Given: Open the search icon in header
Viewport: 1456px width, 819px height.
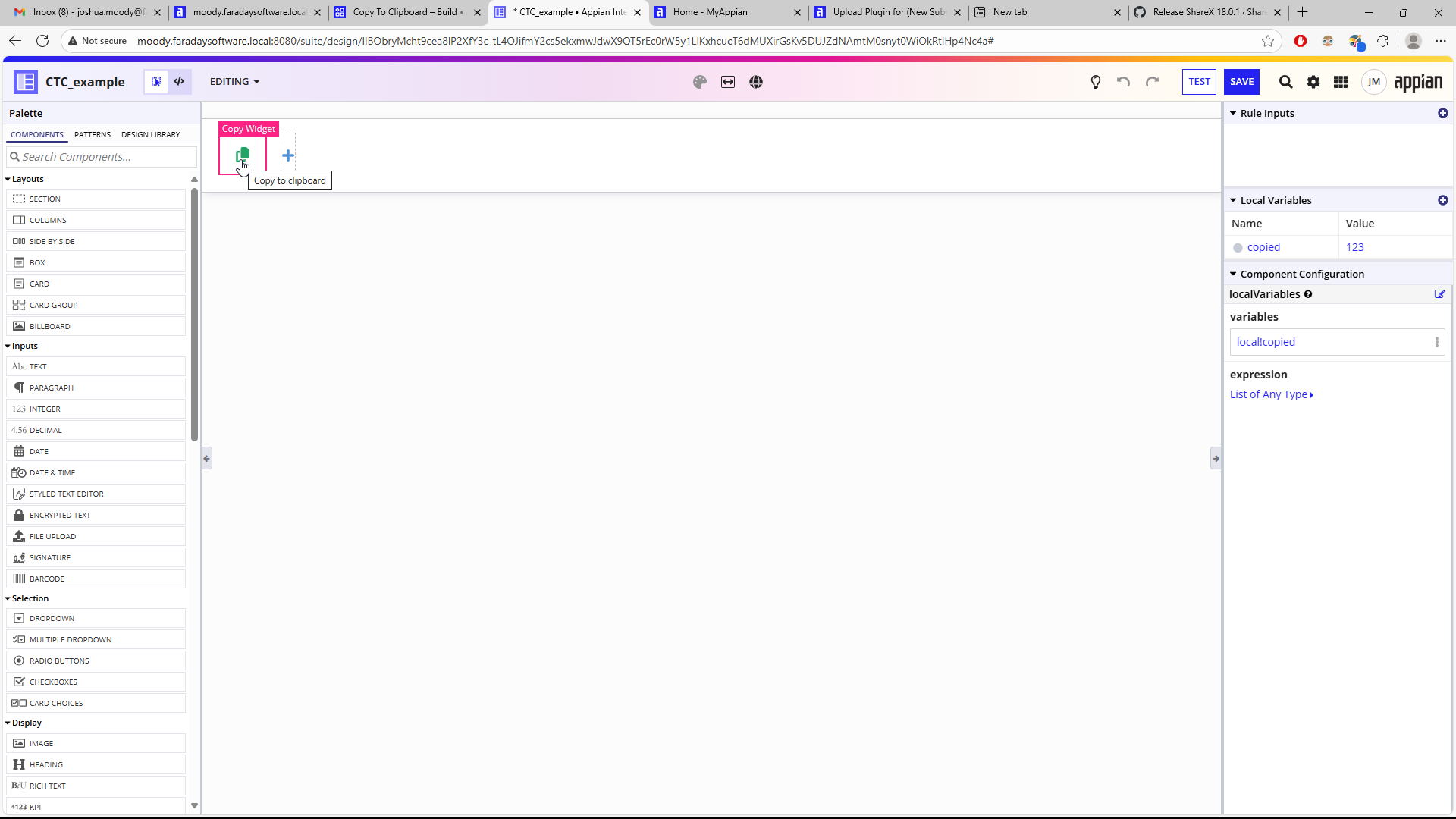Looking at the screenshot, I should (x=1285, y=82).
